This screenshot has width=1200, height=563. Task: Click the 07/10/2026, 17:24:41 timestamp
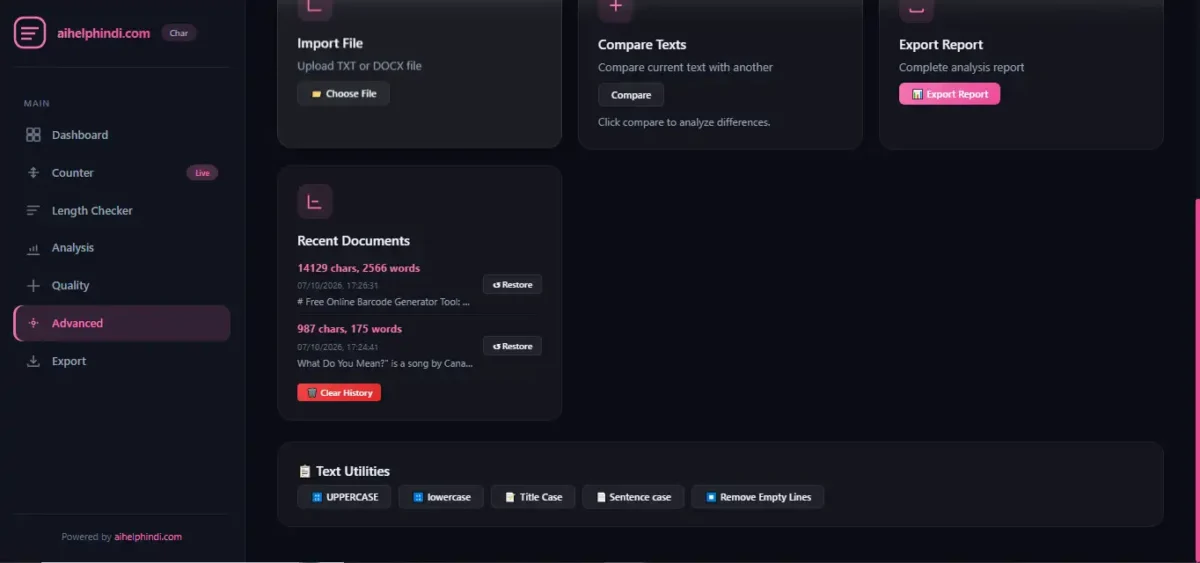[x=337, y=347]
